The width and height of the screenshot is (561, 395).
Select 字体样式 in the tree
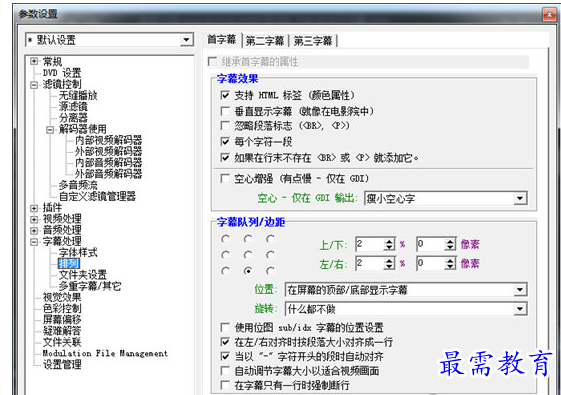(78, 253)
